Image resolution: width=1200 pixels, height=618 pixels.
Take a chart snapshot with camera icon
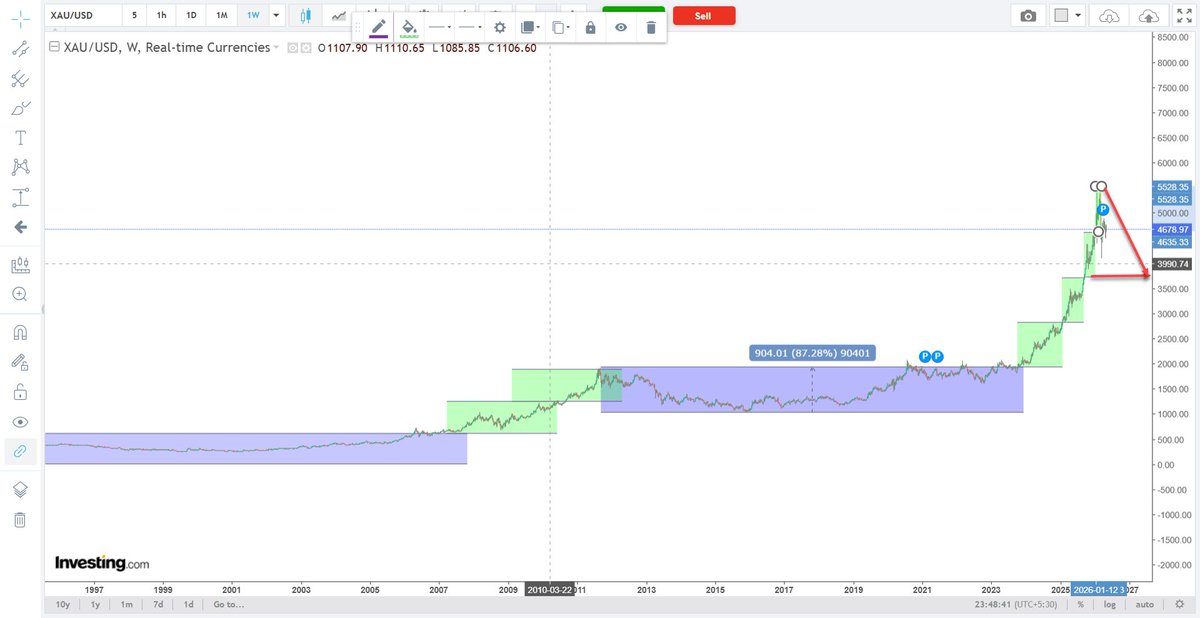pos(1028,16)
